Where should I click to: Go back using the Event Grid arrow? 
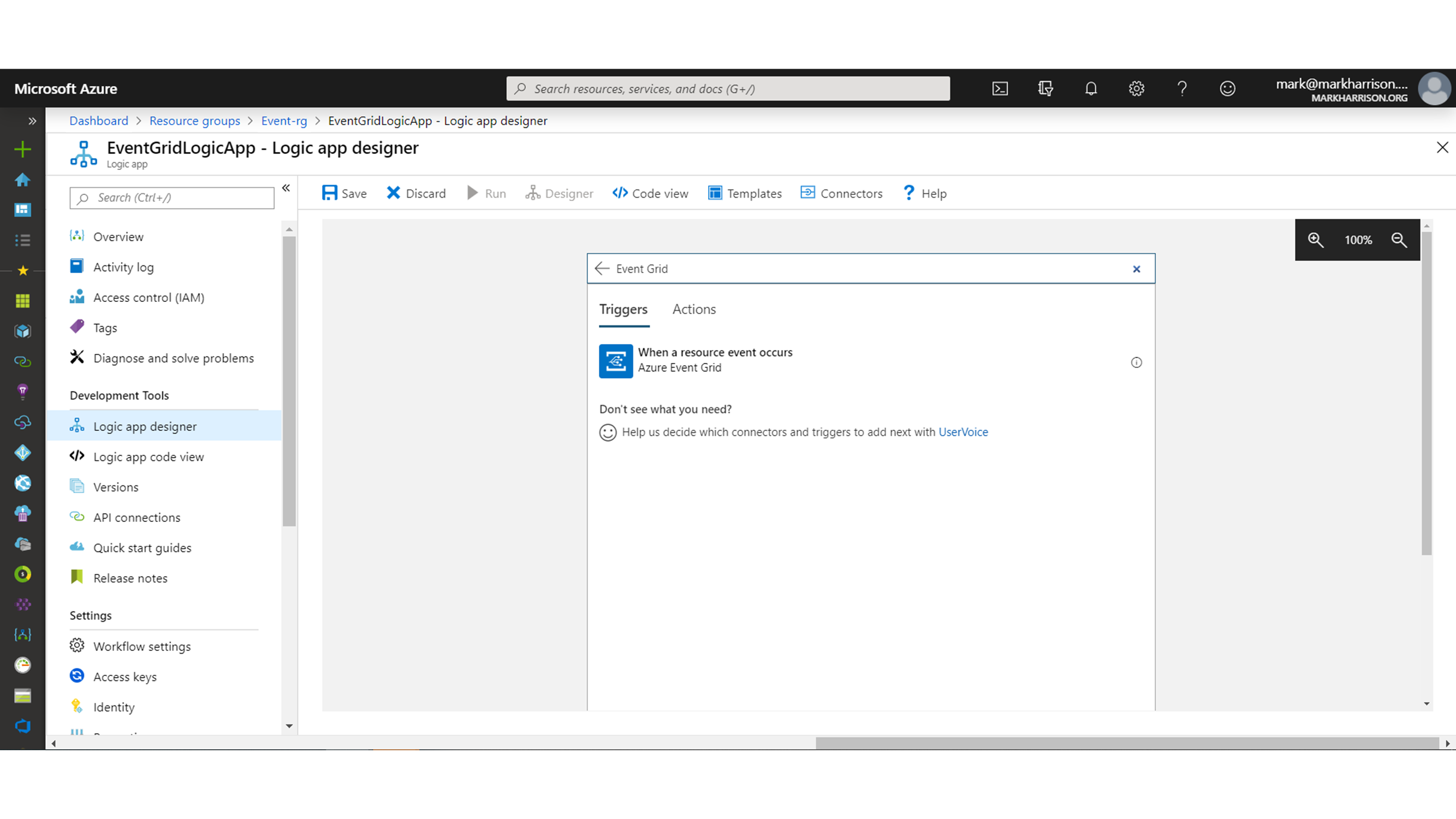coord(602,269)
